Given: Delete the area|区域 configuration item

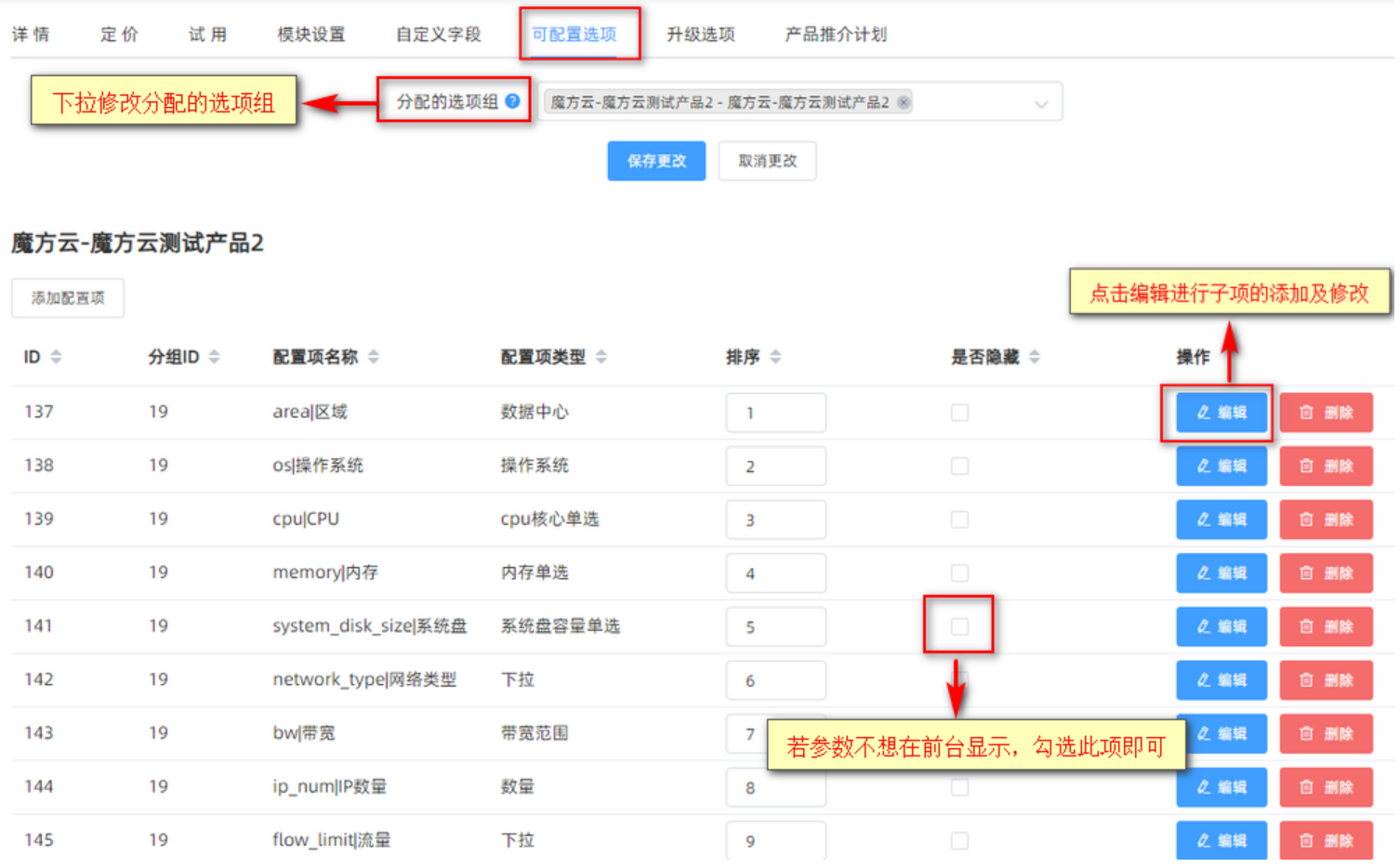Looking at the screenshot, I should pyautogui.click(x=1327, y=413).
